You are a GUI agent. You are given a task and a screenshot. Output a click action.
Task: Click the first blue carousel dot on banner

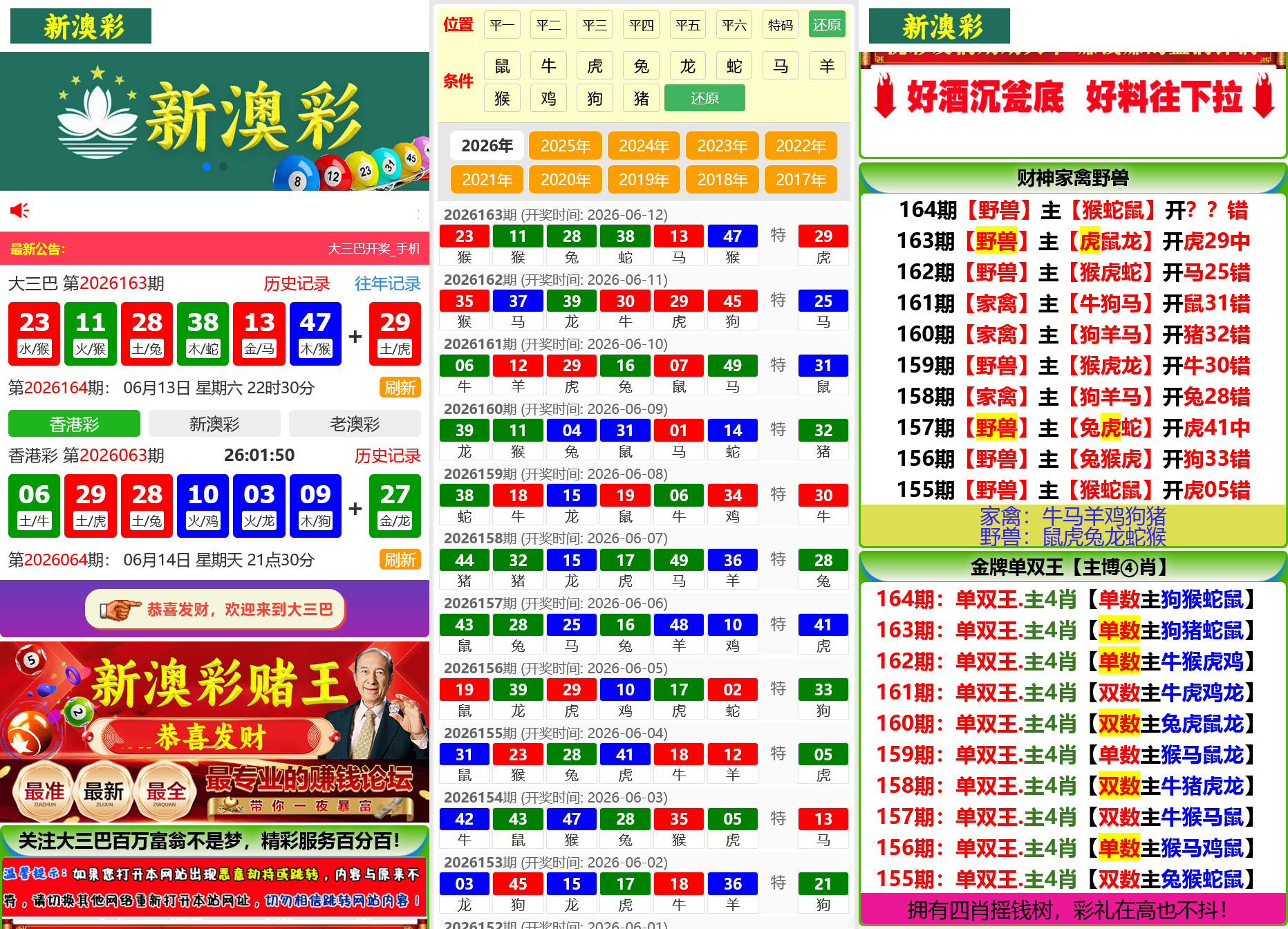[207, 167]
